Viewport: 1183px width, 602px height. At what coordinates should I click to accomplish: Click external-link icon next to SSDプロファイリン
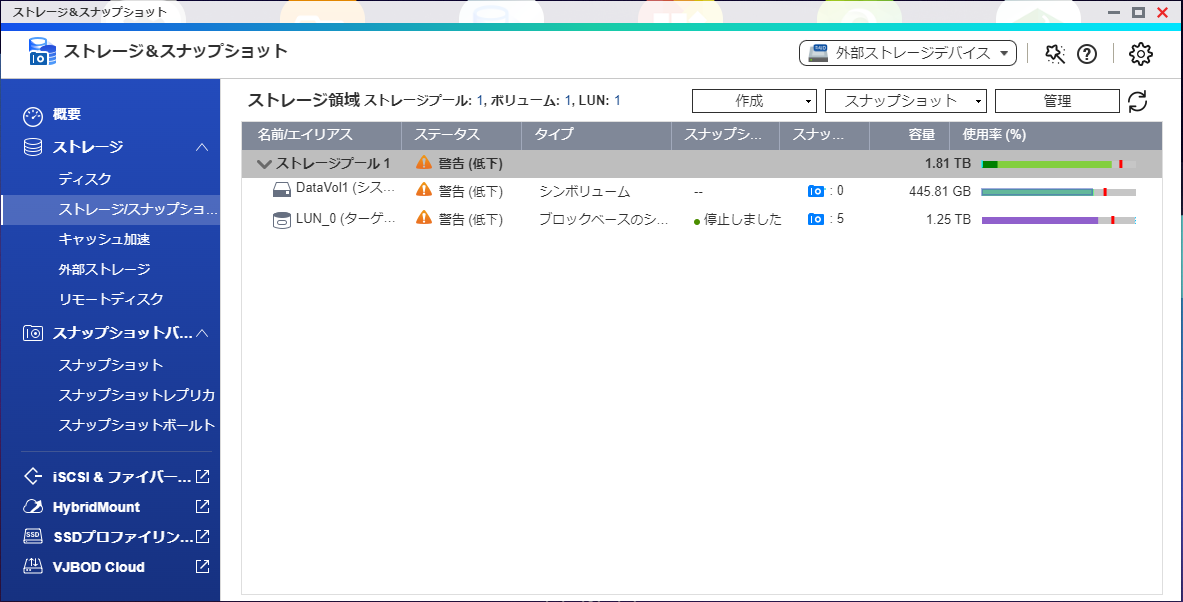[x=202, y=536]
